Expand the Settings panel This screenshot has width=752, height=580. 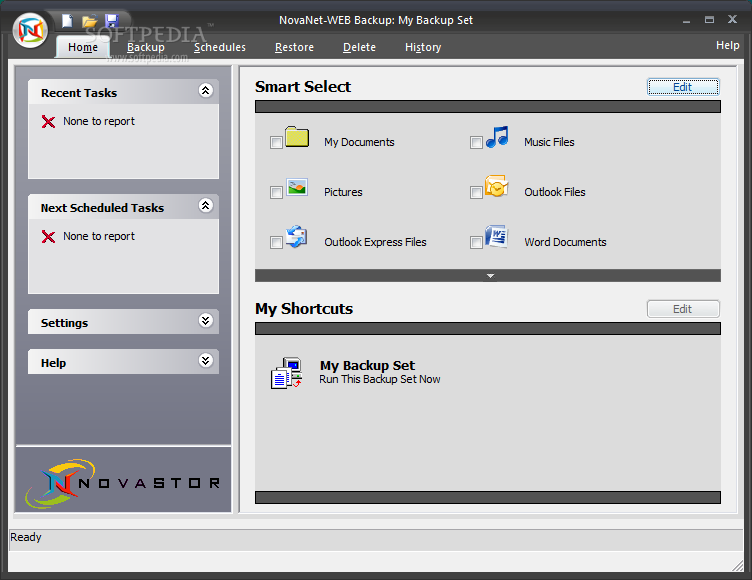(x=206, y=320)
